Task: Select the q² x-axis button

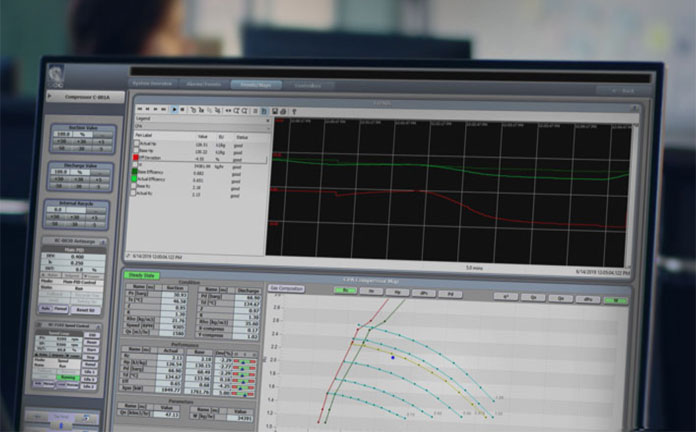Action: [x=506, y=297]
